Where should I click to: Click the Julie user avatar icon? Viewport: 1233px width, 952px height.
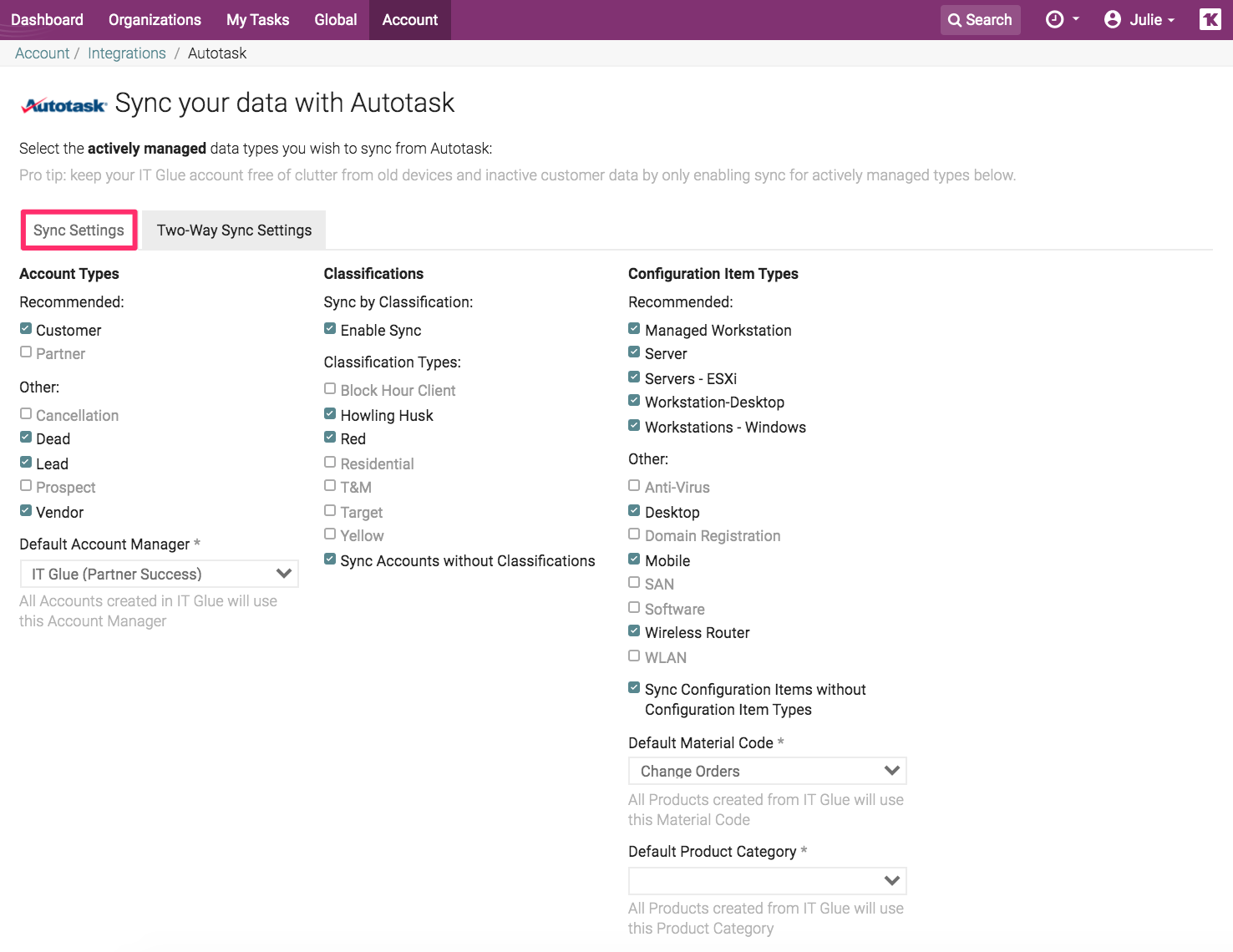1112,19
